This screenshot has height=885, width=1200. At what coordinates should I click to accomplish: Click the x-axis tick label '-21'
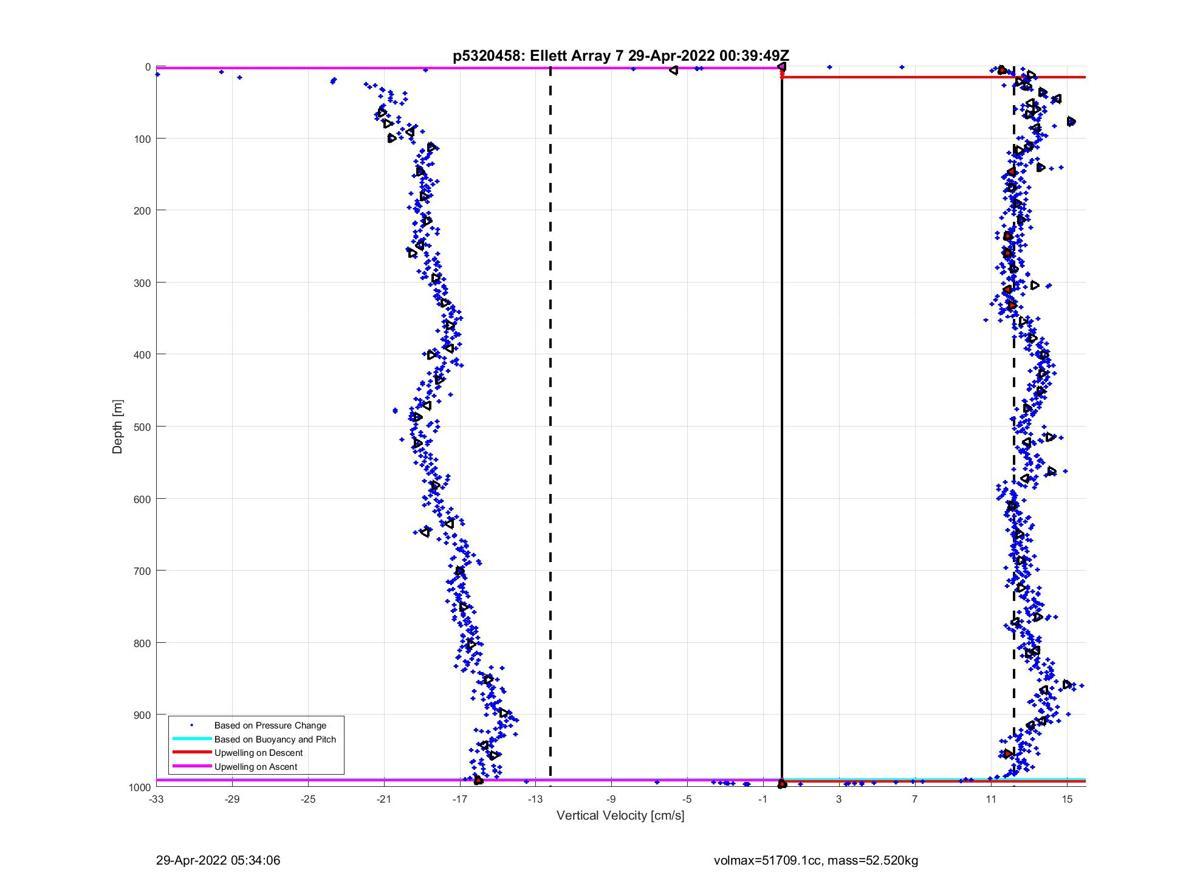point(384,799)
